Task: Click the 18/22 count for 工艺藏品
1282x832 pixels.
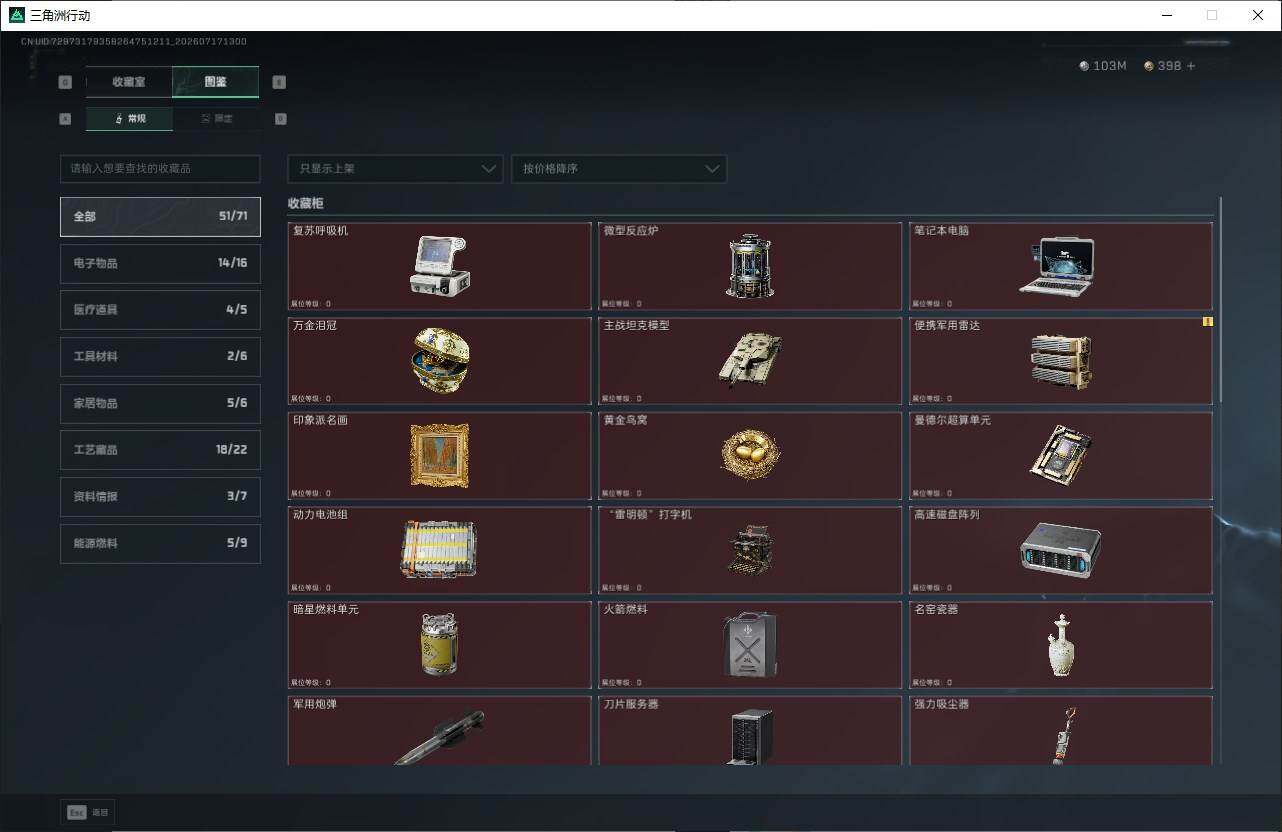Action: click(231, 450)
